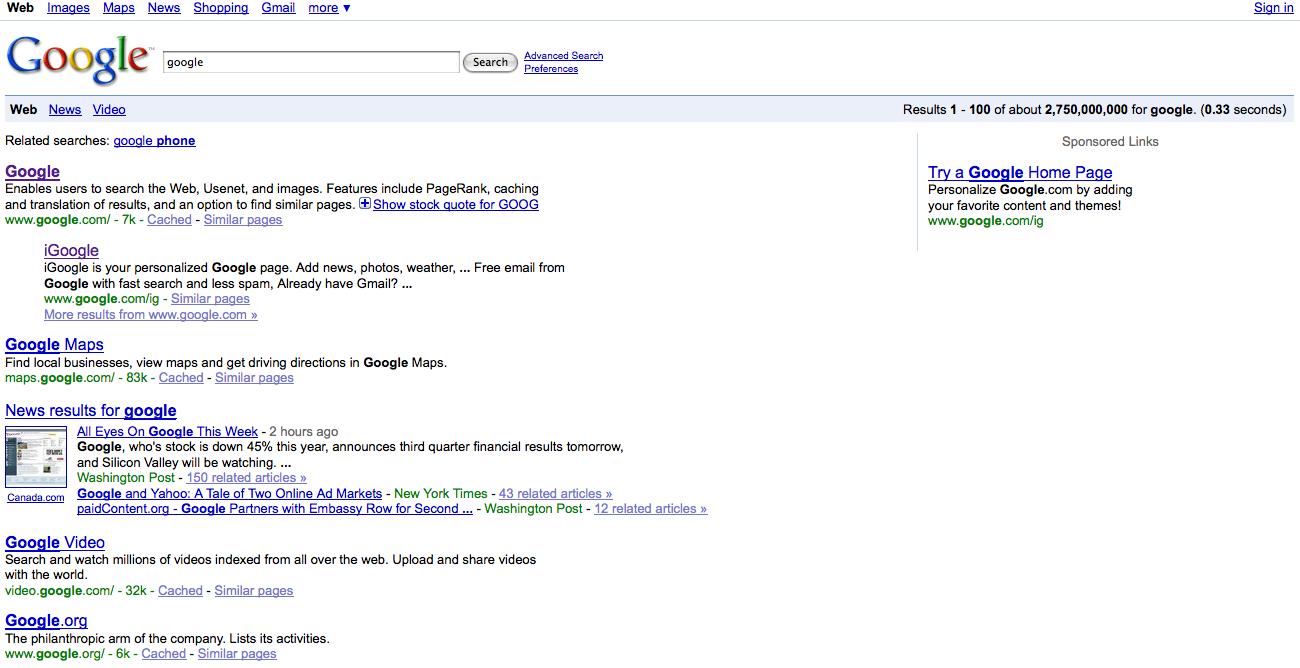Click the Canada.com news thumbnail image
The image size is (1300, 668).
click(36, 457)
